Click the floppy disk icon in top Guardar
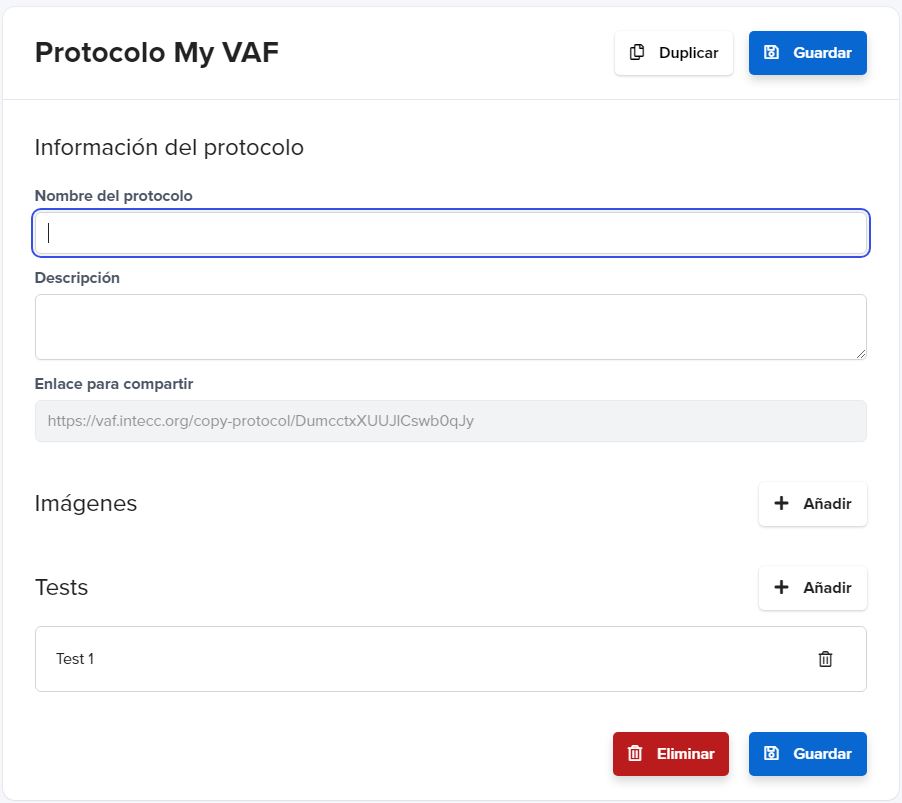 (771, 52)
